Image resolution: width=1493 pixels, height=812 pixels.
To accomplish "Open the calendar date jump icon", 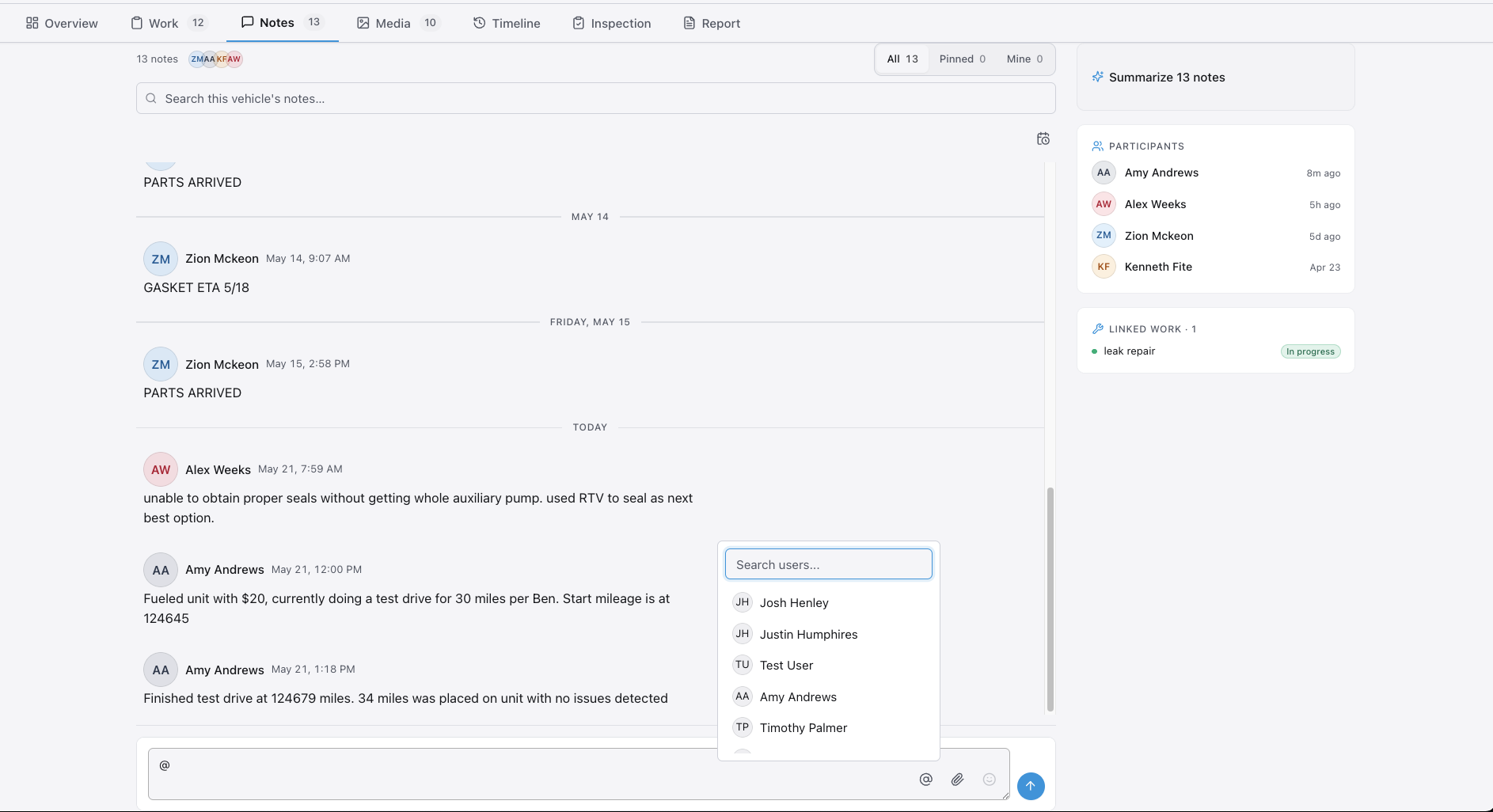I will coord(1043,138).
